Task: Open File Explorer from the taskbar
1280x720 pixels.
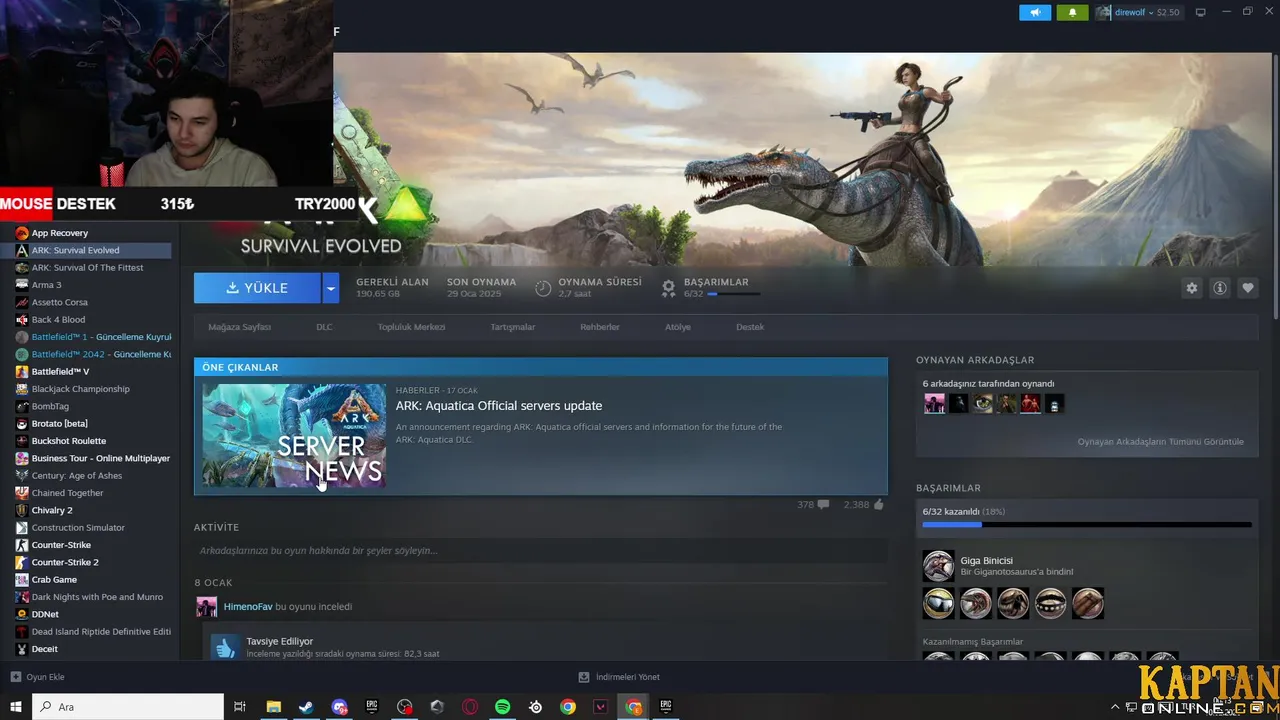Action: click(x=273, y=707)
